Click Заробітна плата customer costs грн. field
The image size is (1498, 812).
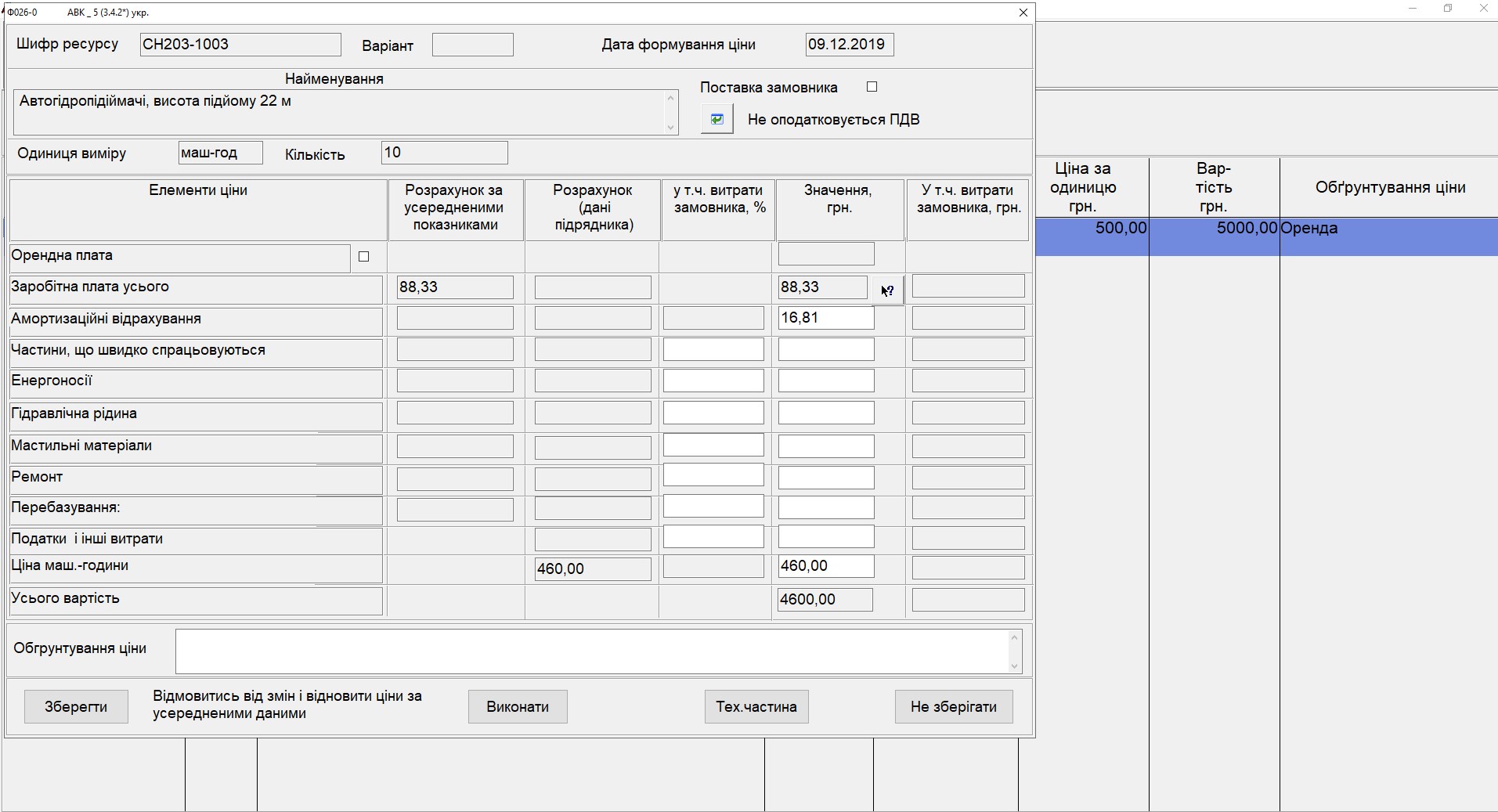pos(969,286)
